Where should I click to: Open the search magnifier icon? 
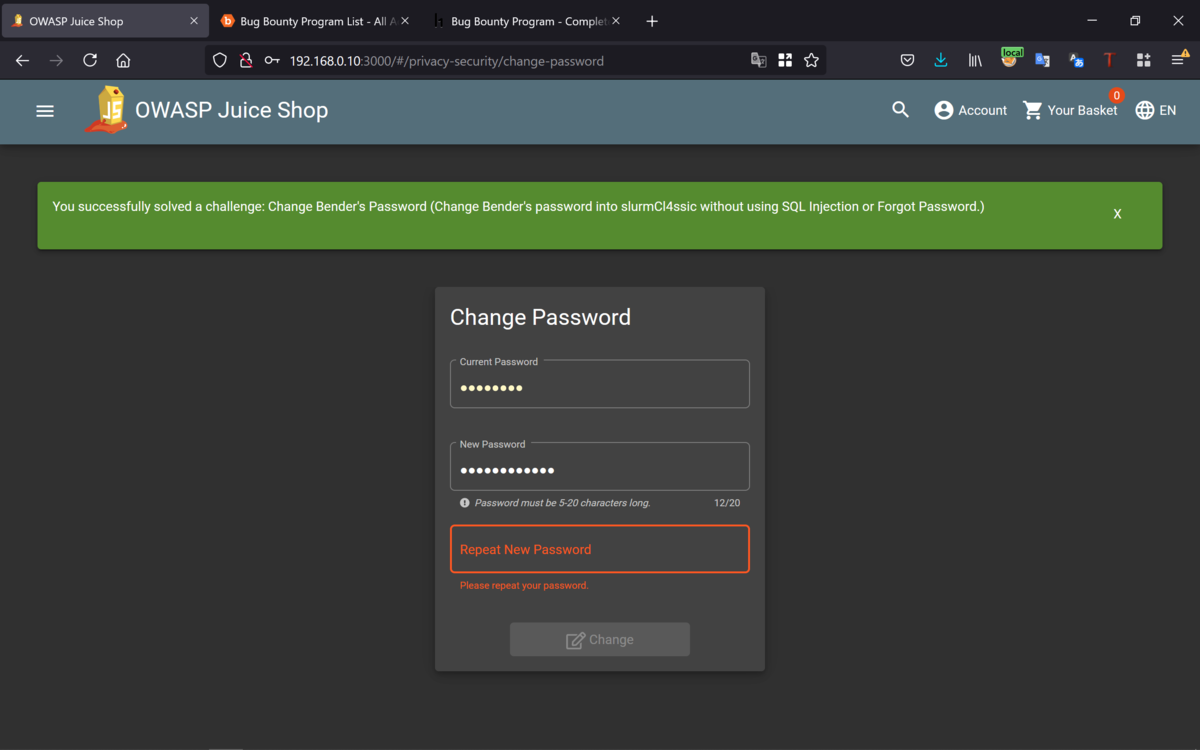click(x=901, y=110)
